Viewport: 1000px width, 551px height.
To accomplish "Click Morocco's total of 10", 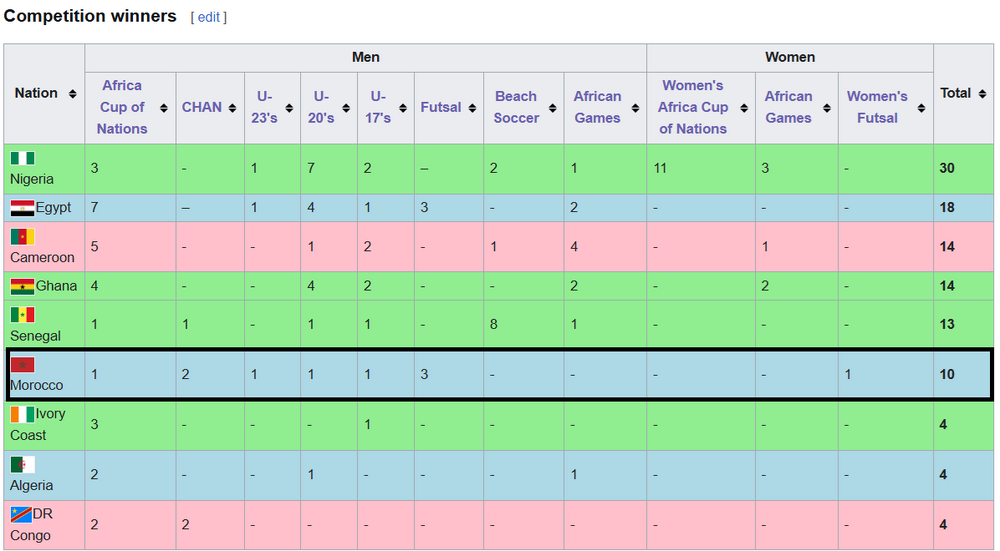I will 947,374.
